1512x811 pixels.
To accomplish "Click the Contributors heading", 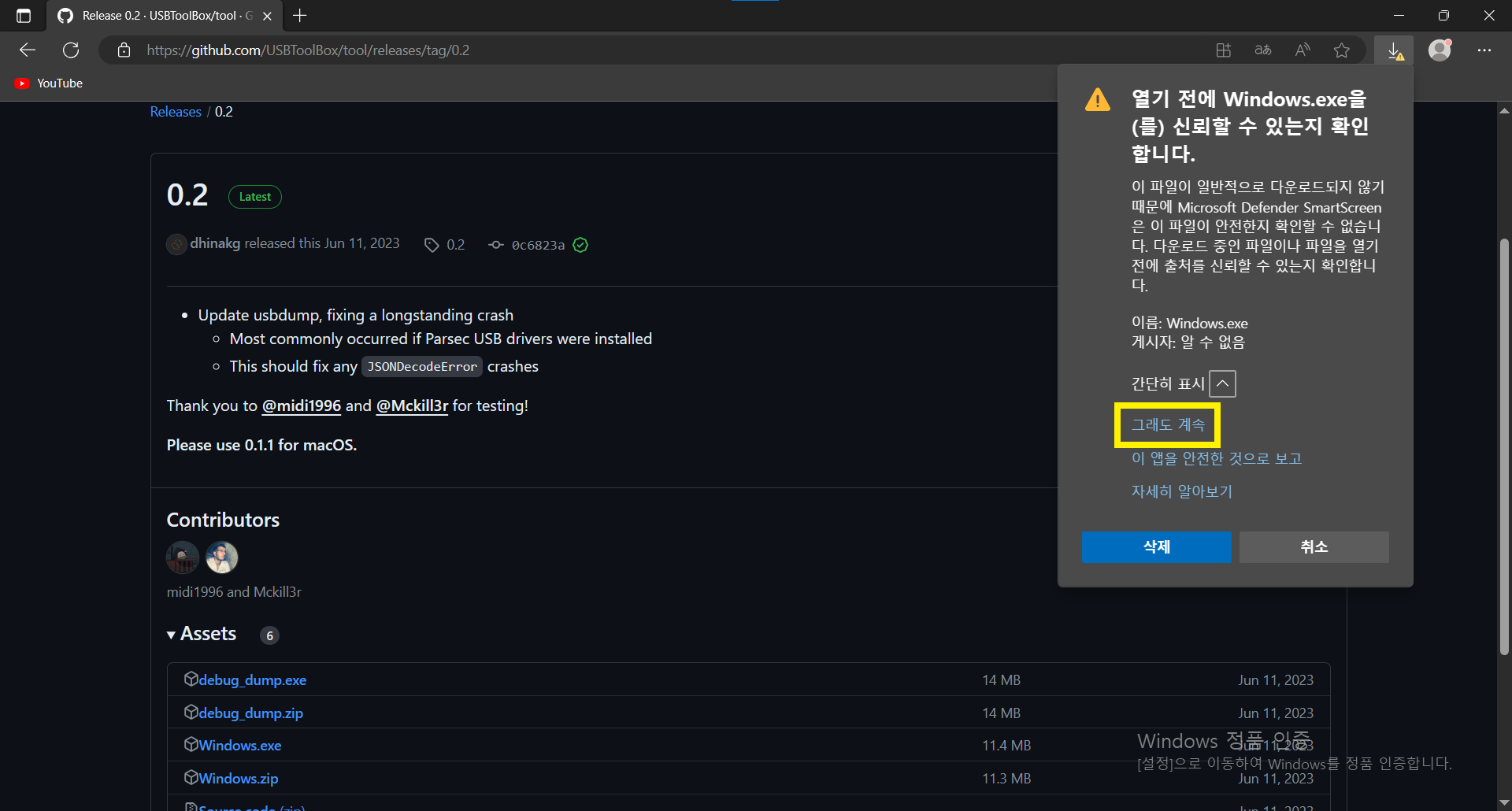I will [223, 520].
